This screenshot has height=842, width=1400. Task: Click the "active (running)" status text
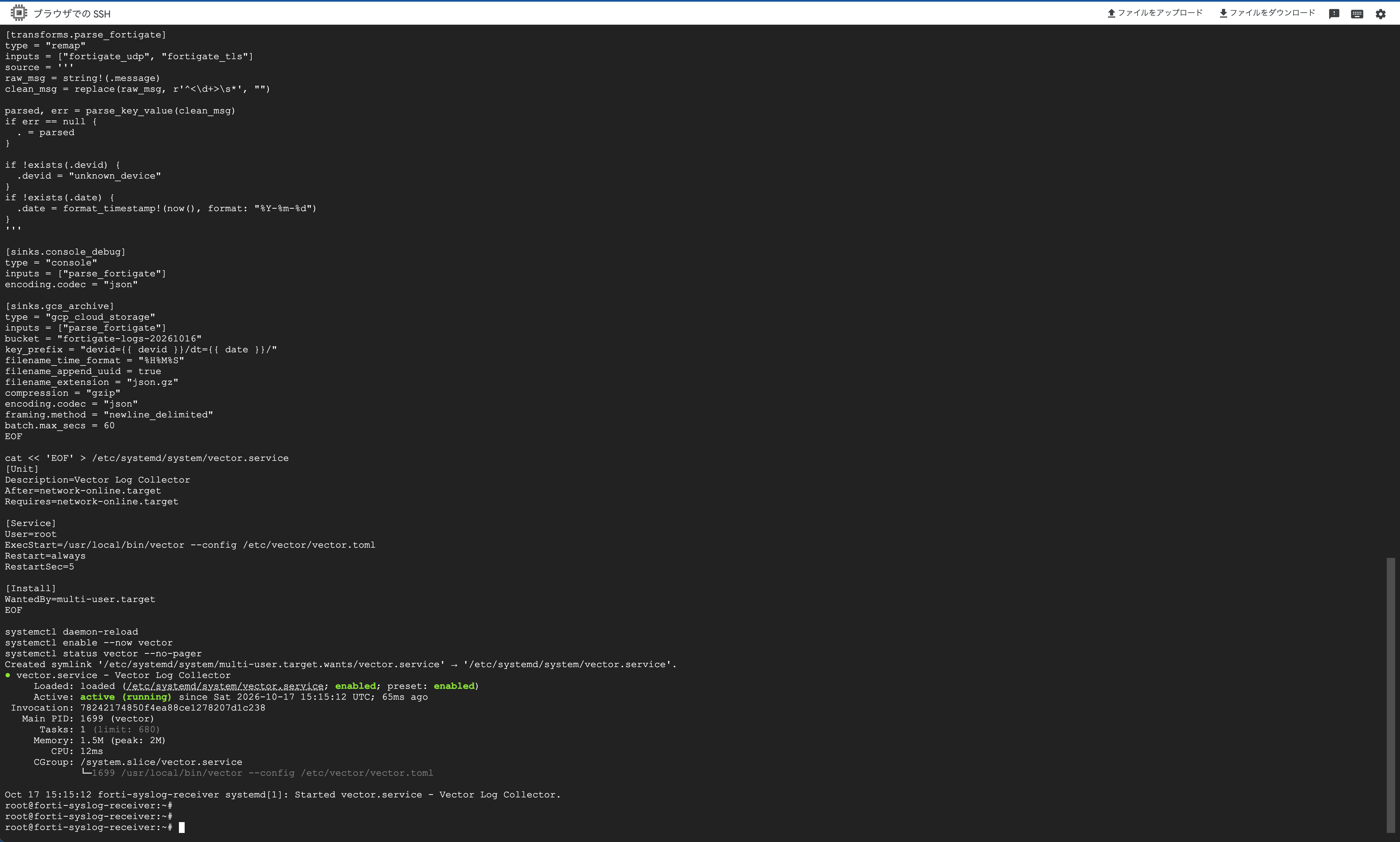pyautogui.click(x=126, y=697)
